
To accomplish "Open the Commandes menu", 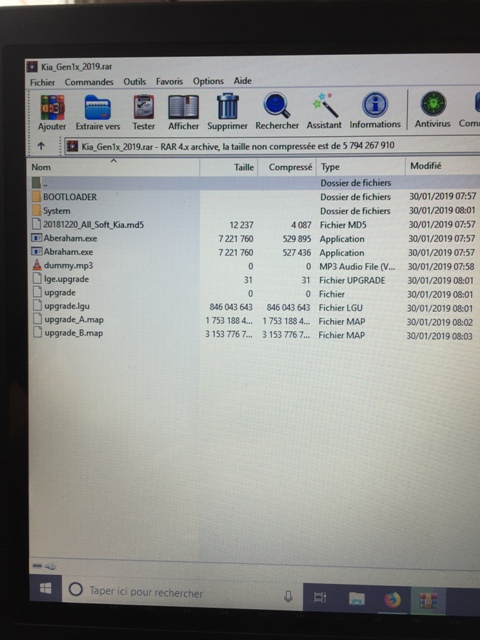I will 89,82.
